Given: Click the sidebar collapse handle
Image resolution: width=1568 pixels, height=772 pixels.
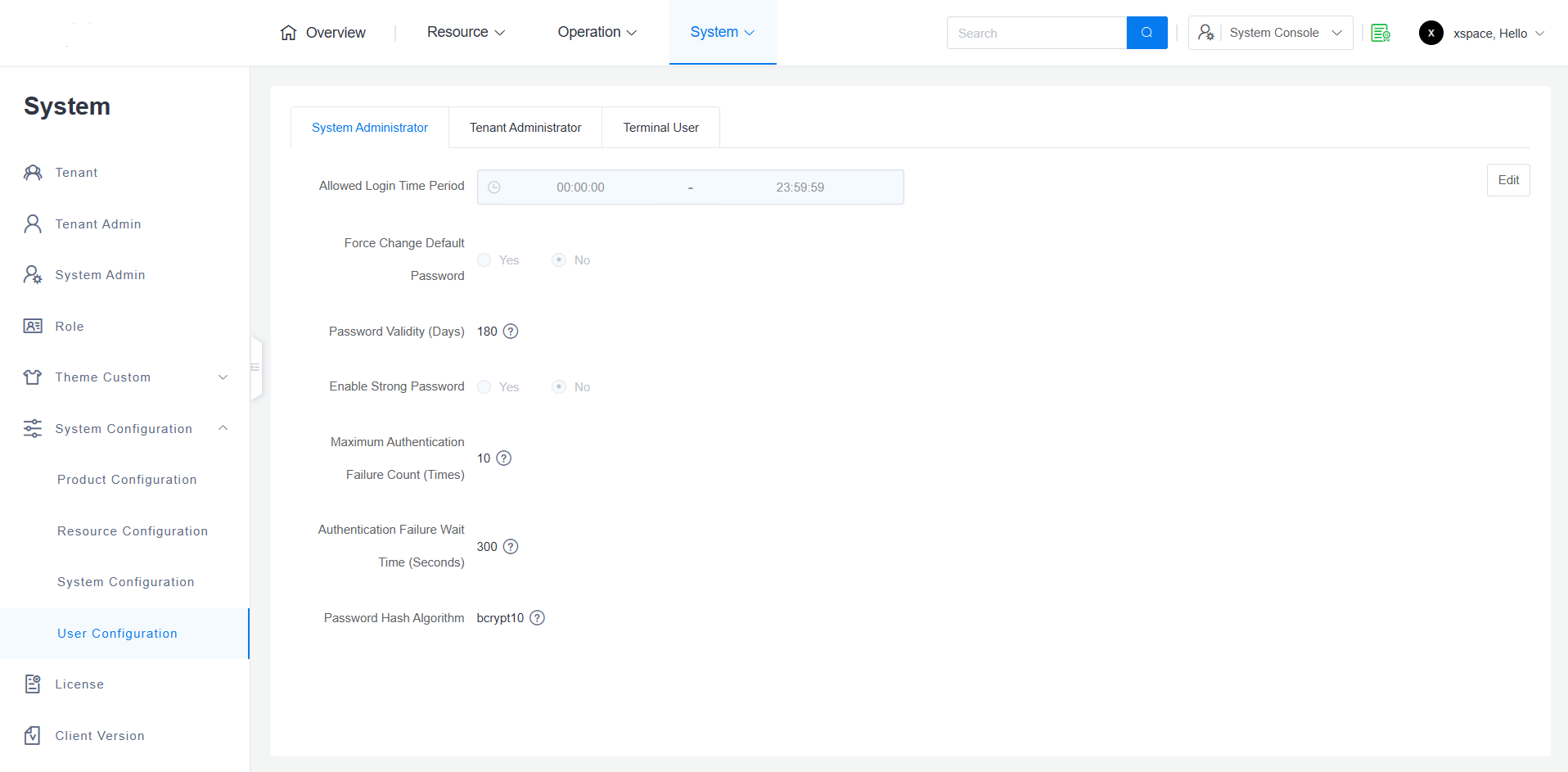Looking at the screenshot, I should tap(256, 368).
